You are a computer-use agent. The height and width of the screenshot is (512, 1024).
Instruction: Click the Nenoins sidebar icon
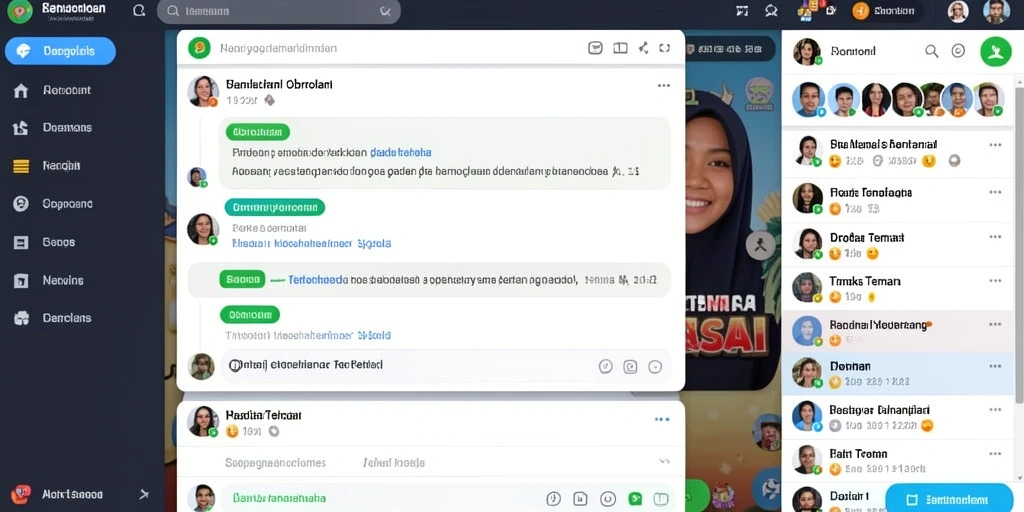tap(21, 281)
